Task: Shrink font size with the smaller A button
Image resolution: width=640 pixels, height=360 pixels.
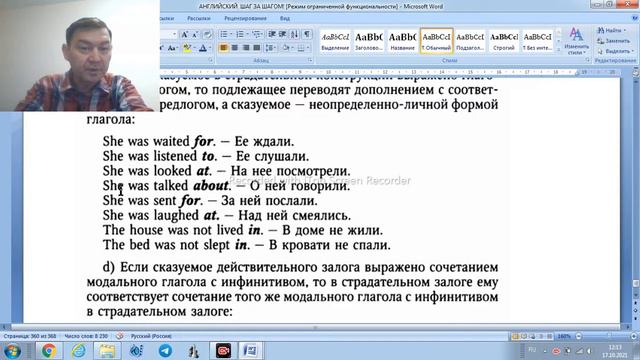Action: coord(195,34)
